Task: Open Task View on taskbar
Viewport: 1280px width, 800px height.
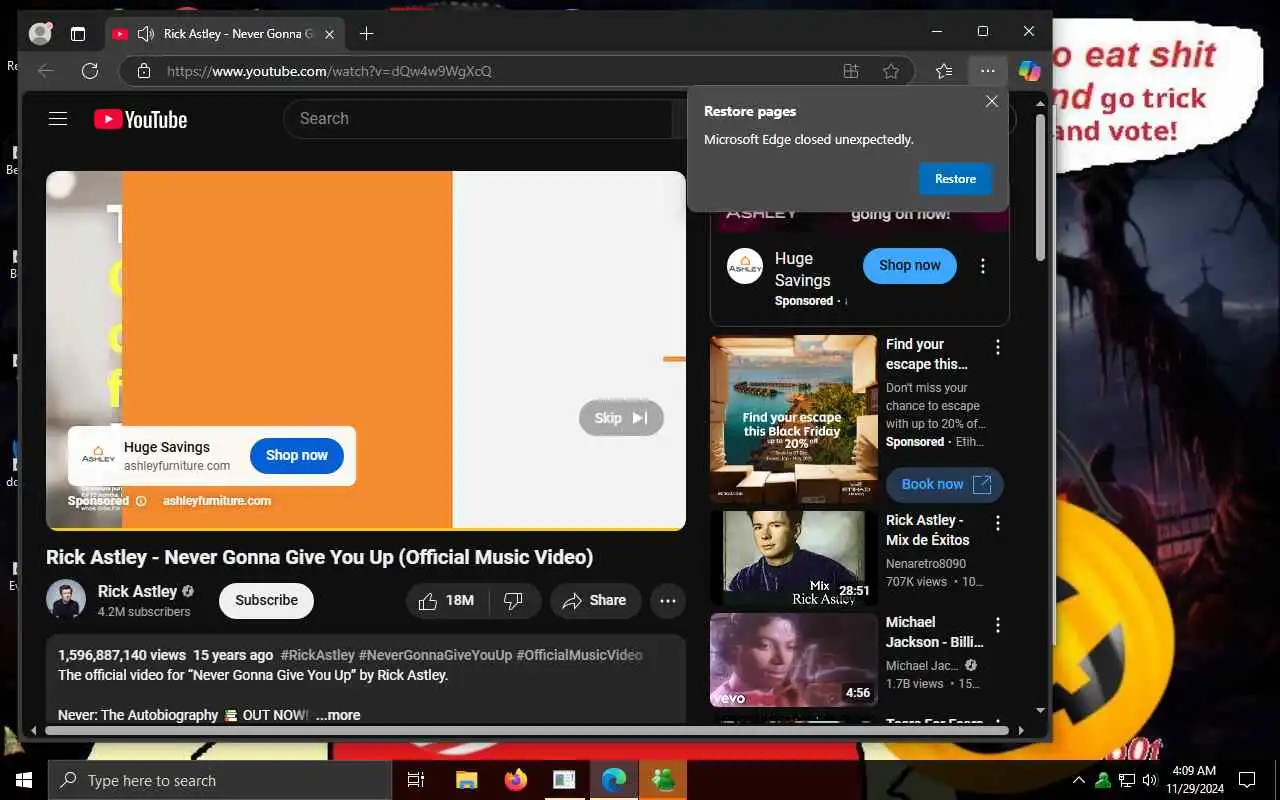Action: (x=416, y=780)
